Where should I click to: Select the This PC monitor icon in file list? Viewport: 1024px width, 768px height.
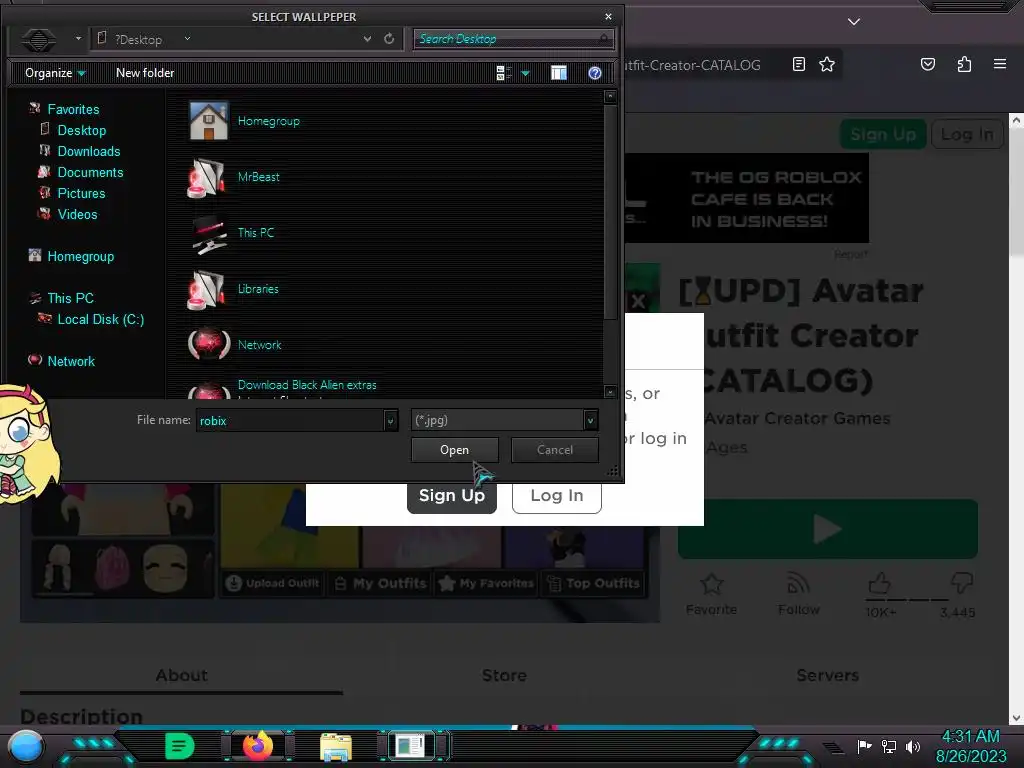pyautogui.click(x=209, y=234)
